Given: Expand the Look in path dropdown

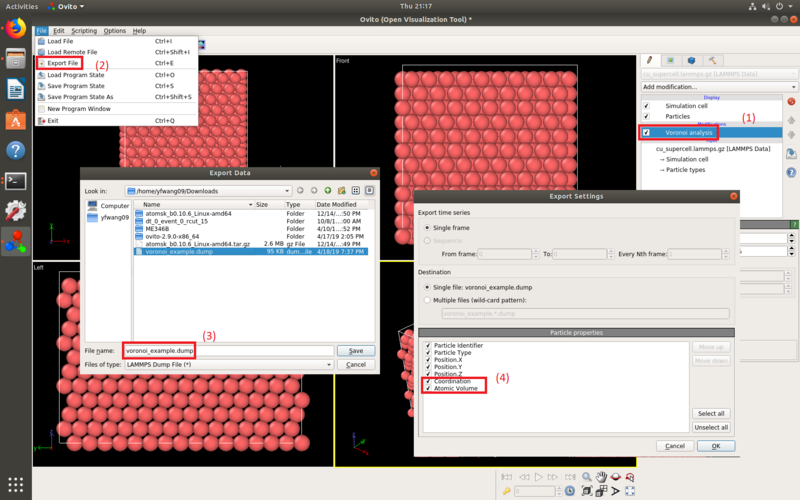Looking at the screenshot, I should [209, 191].
